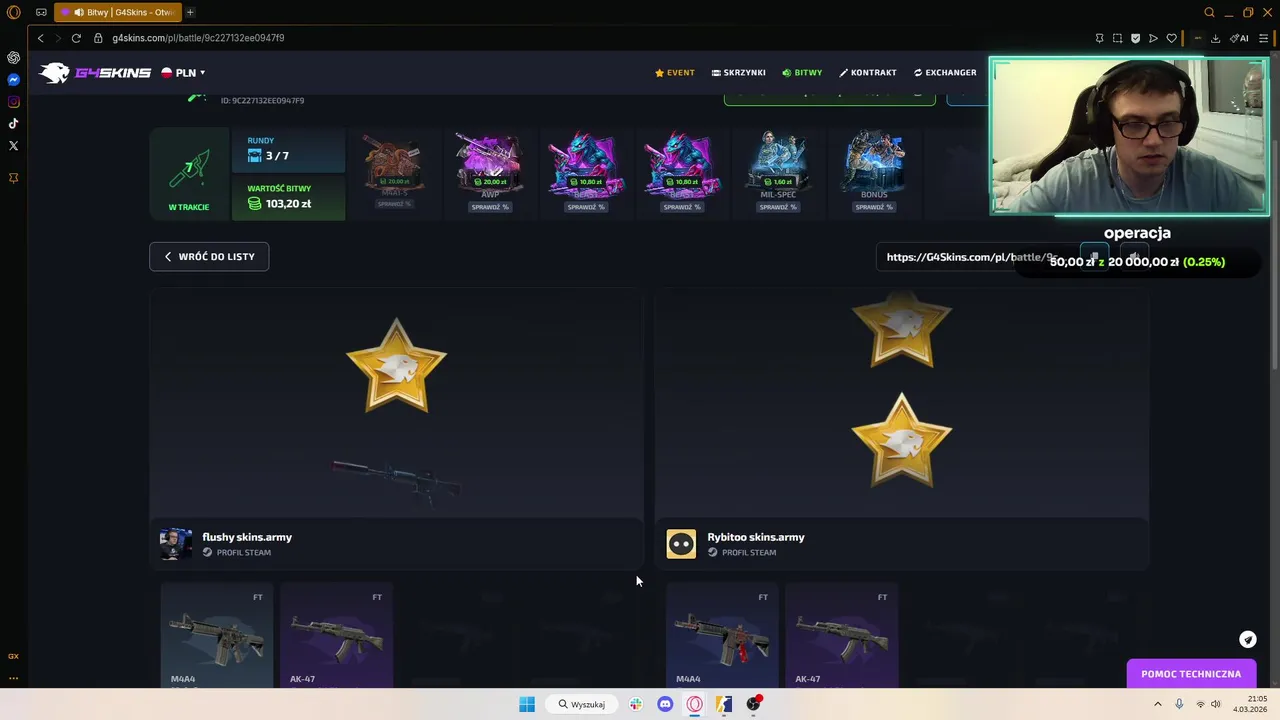Go back to previous page
The width and height of the screenshot is (1280, 720).
(x=40, y=38)
